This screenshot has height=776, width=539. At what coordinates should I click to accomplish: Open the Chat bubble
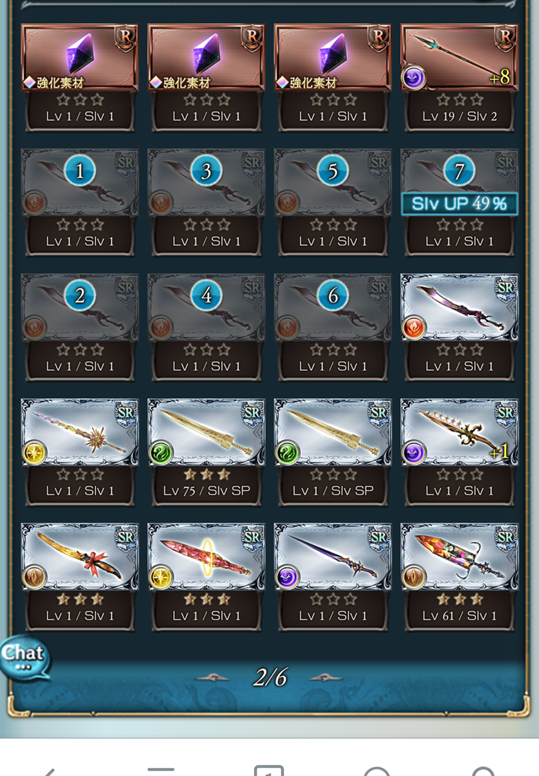(x=24, y=658)
